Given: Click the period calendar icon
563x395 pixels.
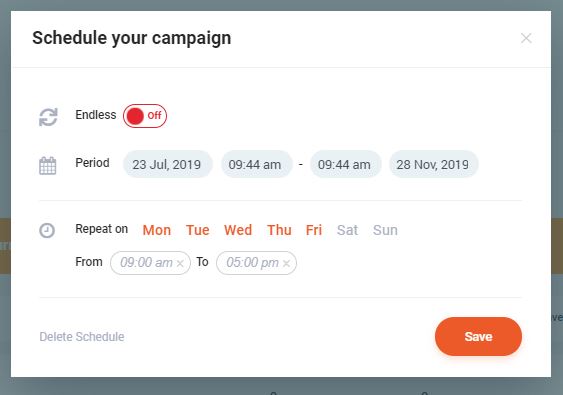Looking at the screenshot, I should tap(48, 166).
